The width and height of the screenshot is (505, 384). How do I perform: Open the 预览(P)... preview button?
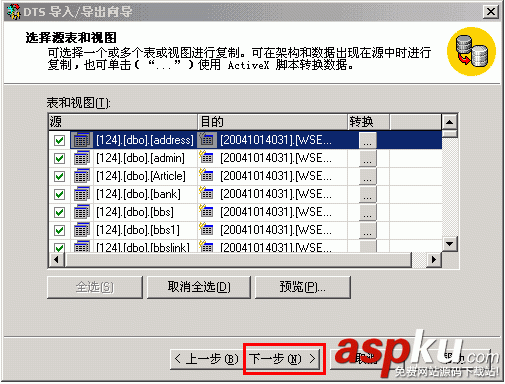click(303, 287)
